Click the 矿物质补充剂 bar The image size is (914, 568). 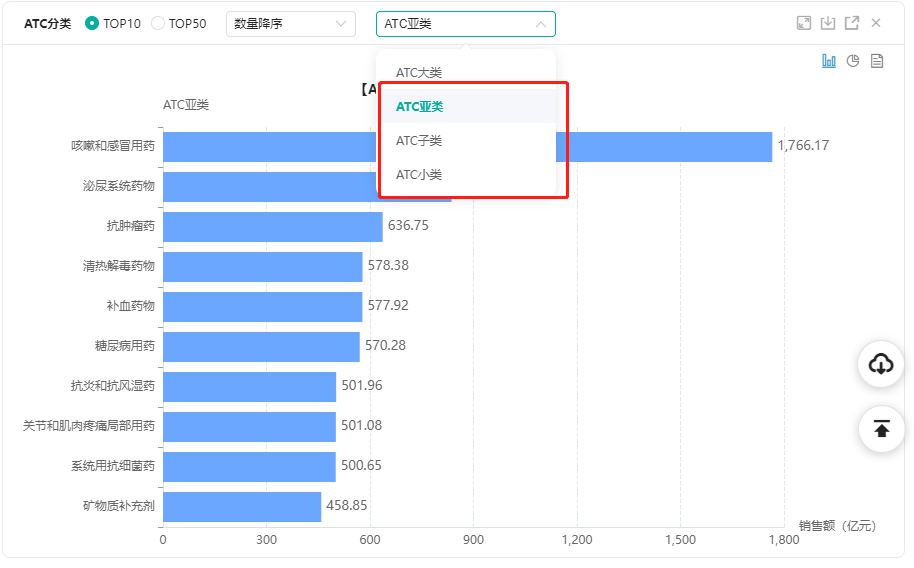click(x=241, y=506)
